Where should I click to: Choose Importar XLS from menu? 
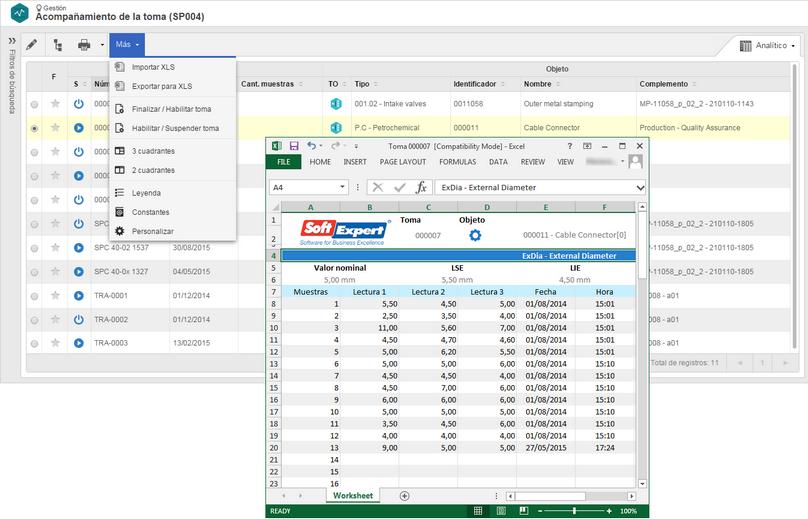point(153,67)
